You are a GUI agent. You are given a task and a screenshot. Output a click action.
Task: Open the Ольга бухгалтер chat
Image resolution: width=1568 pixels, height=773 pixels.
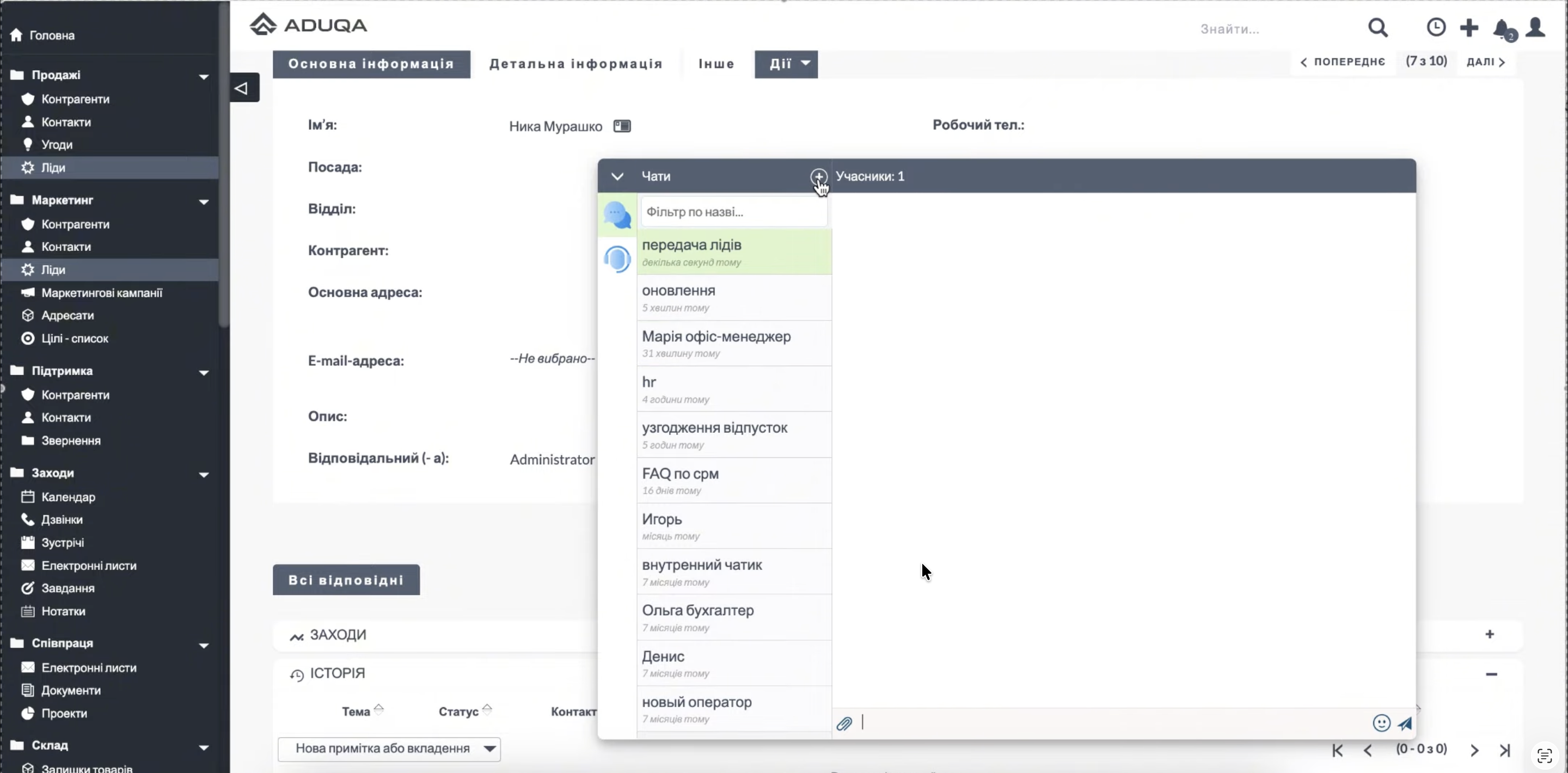pos(734,617)
